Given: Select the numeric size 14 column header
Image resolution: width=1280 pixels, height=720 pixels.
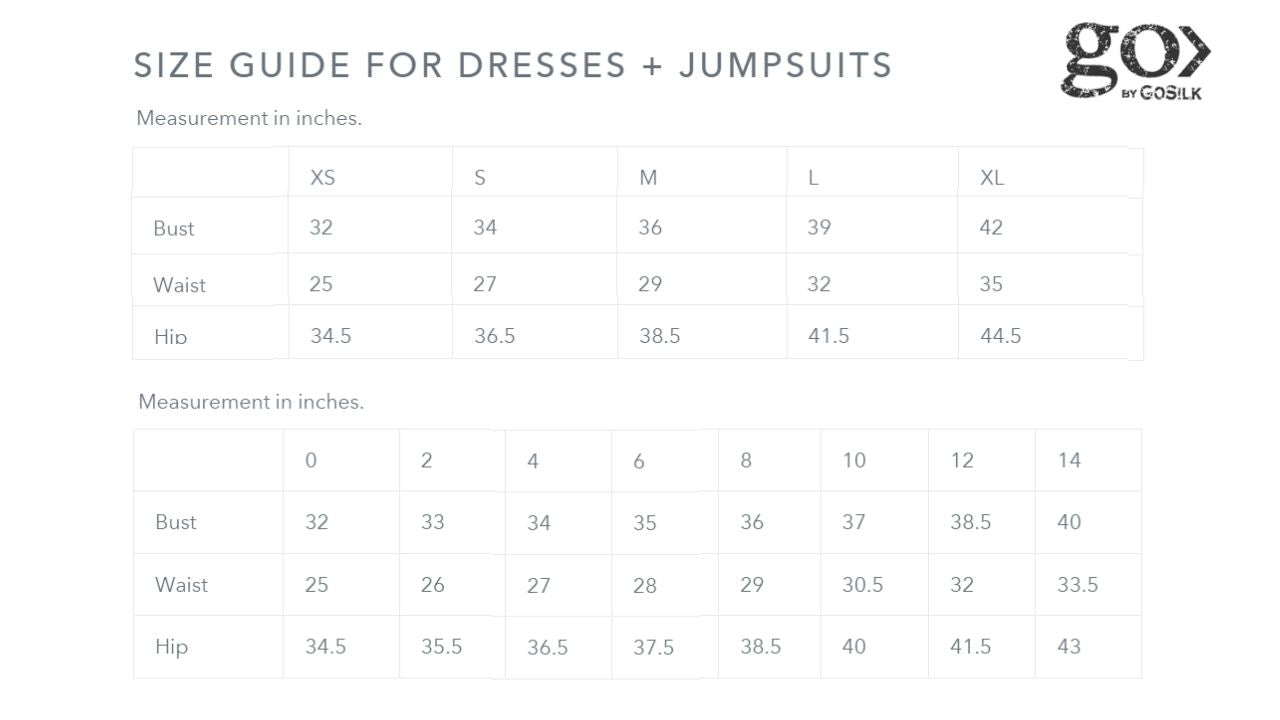Looking at the screenshot, I should click(1069, 460).
